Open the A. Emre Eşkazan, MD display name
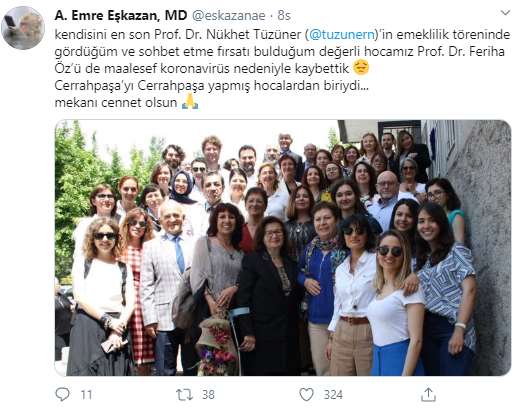Image resolution: width=521 pixels, height=412 pixels. point(121,15)
